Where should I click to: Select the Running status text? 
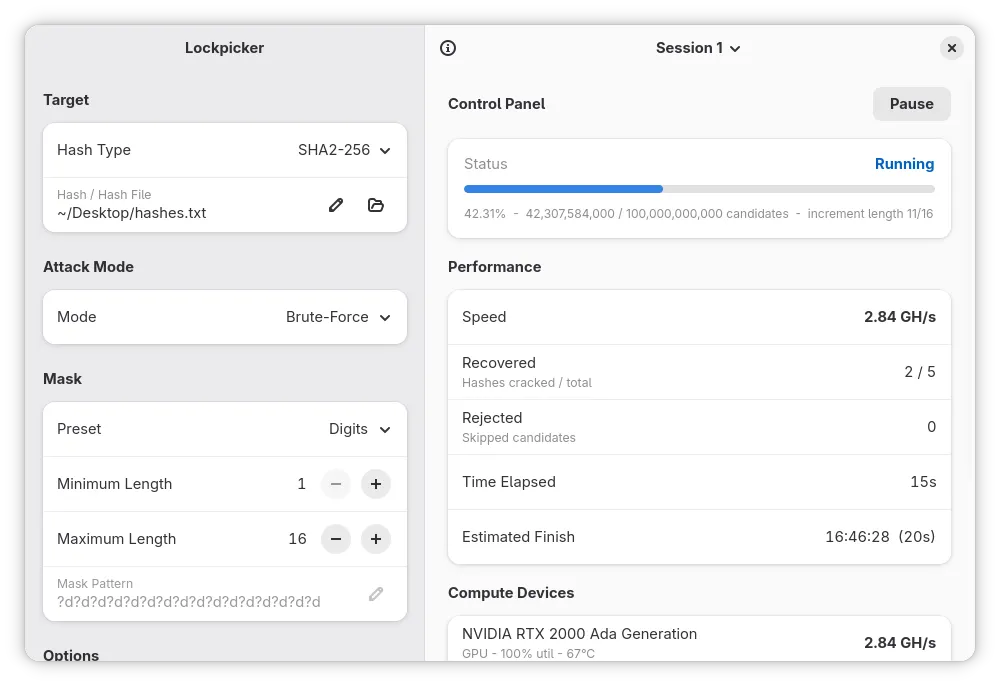pos(904,164)
